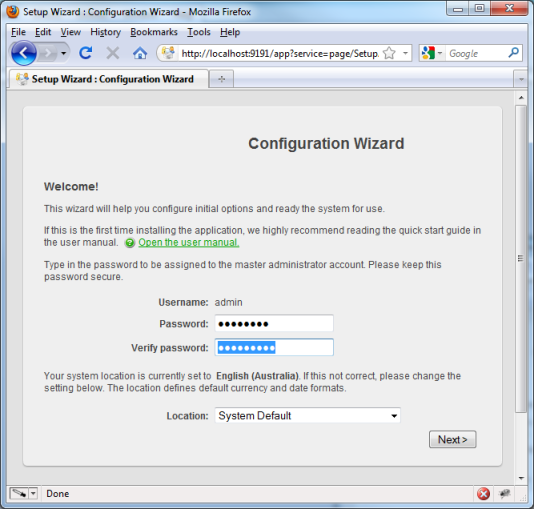The image size is (534, 509).
Task: Click the site identity icon in address bar
Action: [168, 53]
